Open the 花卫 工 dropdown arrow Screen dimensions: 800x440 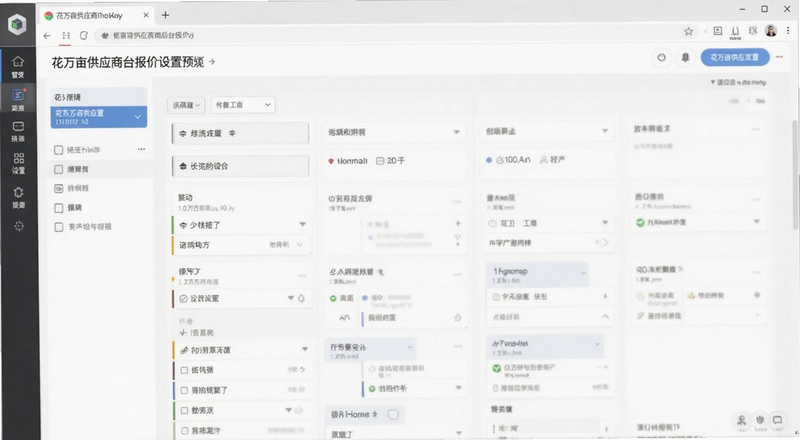point(605,223)
